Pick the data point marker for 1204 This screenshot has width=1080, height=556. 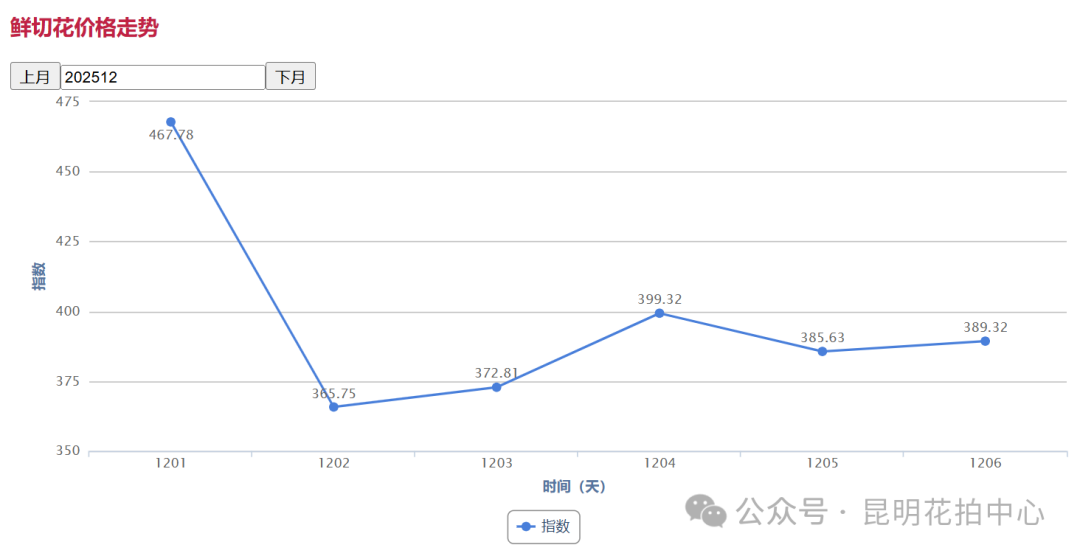tap(660, 313)
